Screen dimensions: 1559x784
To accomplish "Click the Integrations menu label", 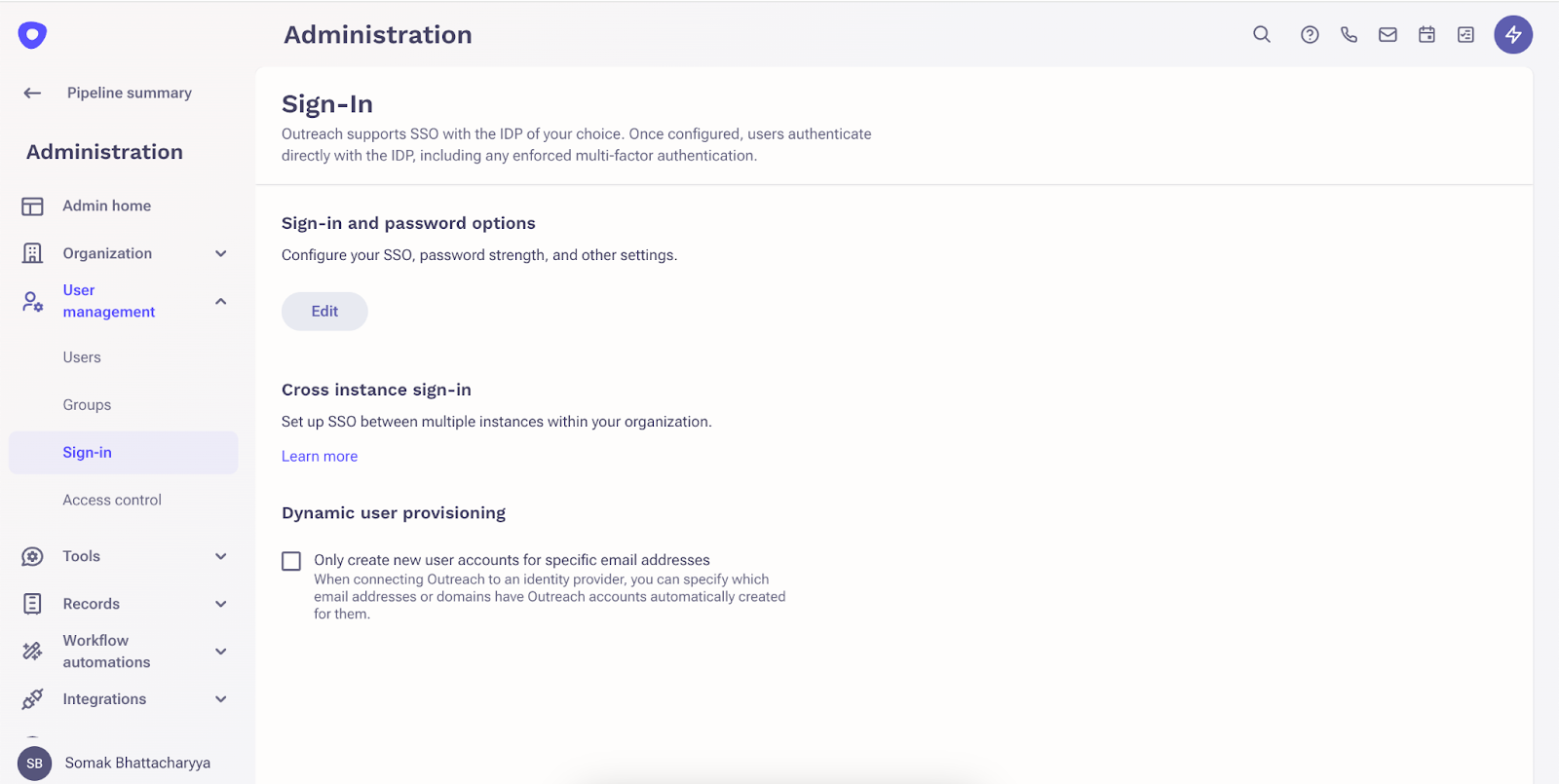I will tap(104, 698).
